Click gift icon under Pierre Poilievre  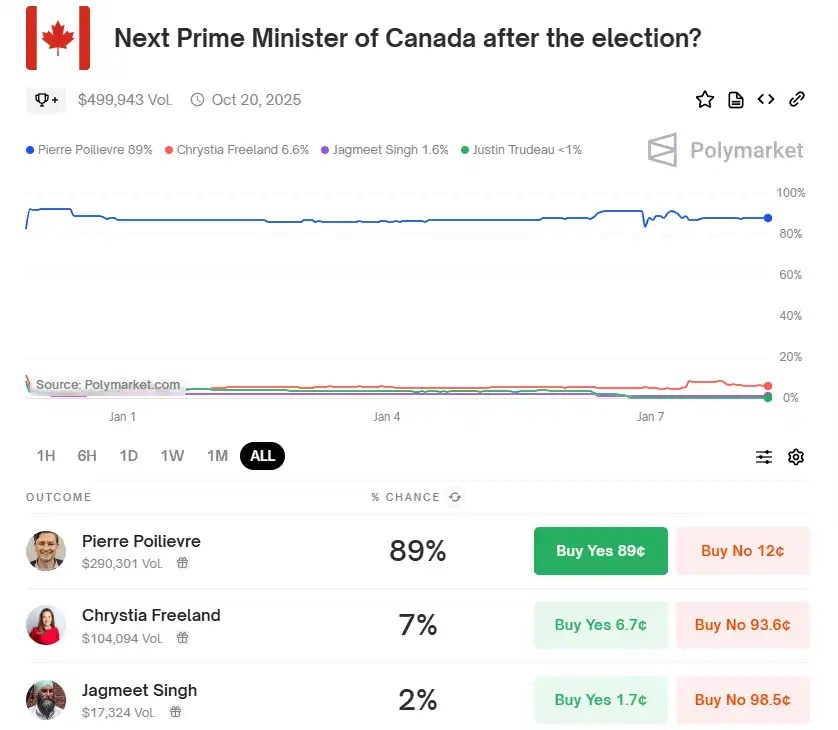(182, 563)
